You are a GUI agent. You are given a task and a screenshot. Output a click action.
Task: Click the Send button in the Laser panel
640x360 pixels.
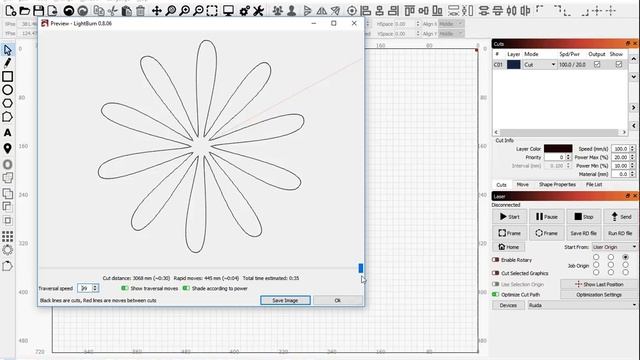[x=621, y=217]
